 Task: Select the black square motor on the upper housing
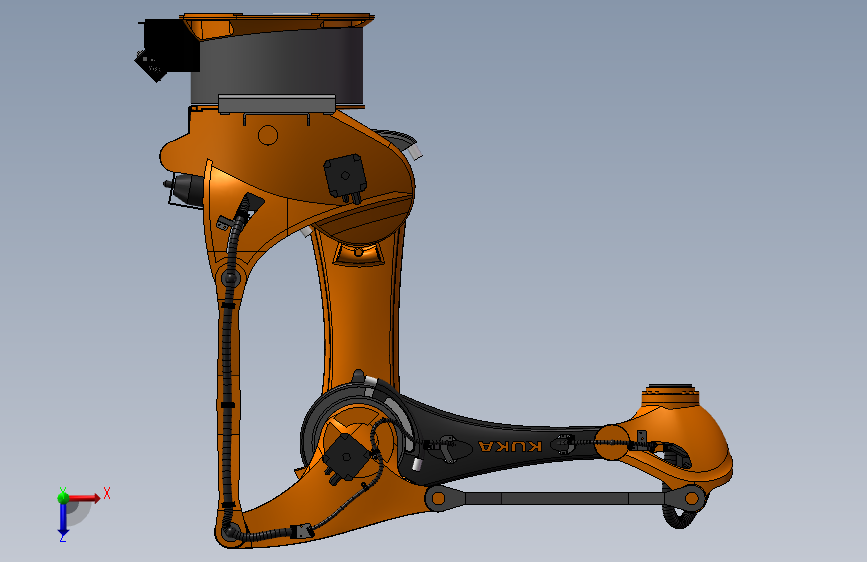[x=346, y=177]
